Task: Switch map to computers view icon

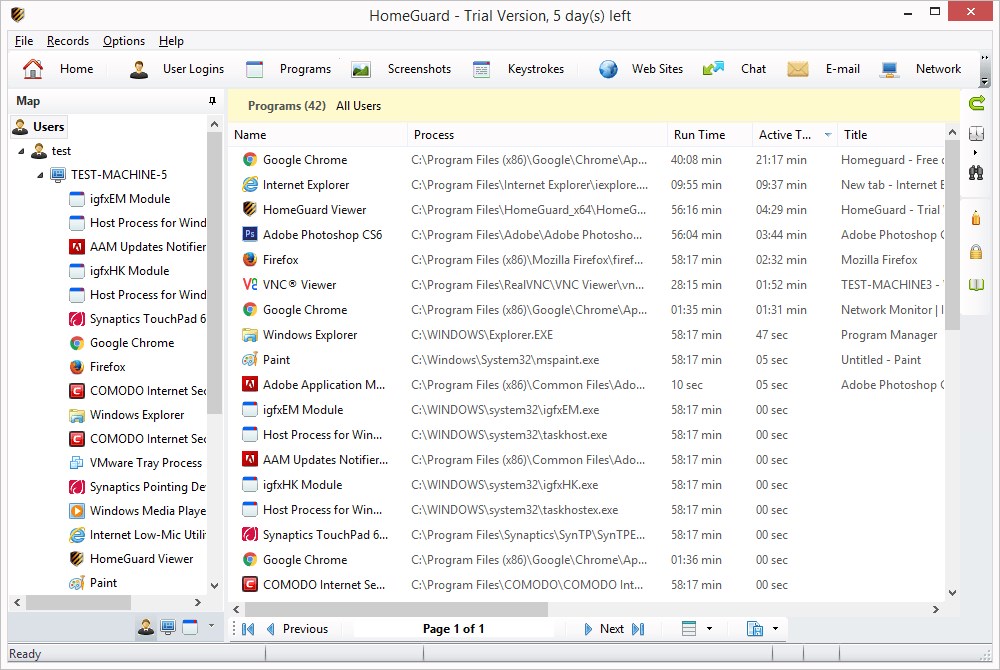Action: pyautogui.click(x=168, y=627)
